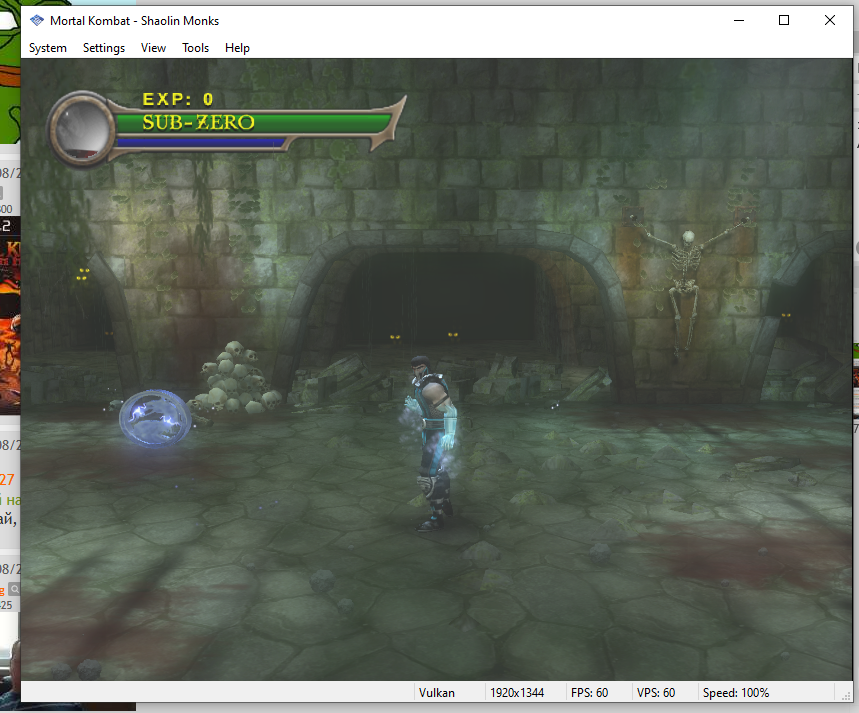Open the Settings menu
The height and width of the screenshot is (713, 859).
[x=104, y=48]
